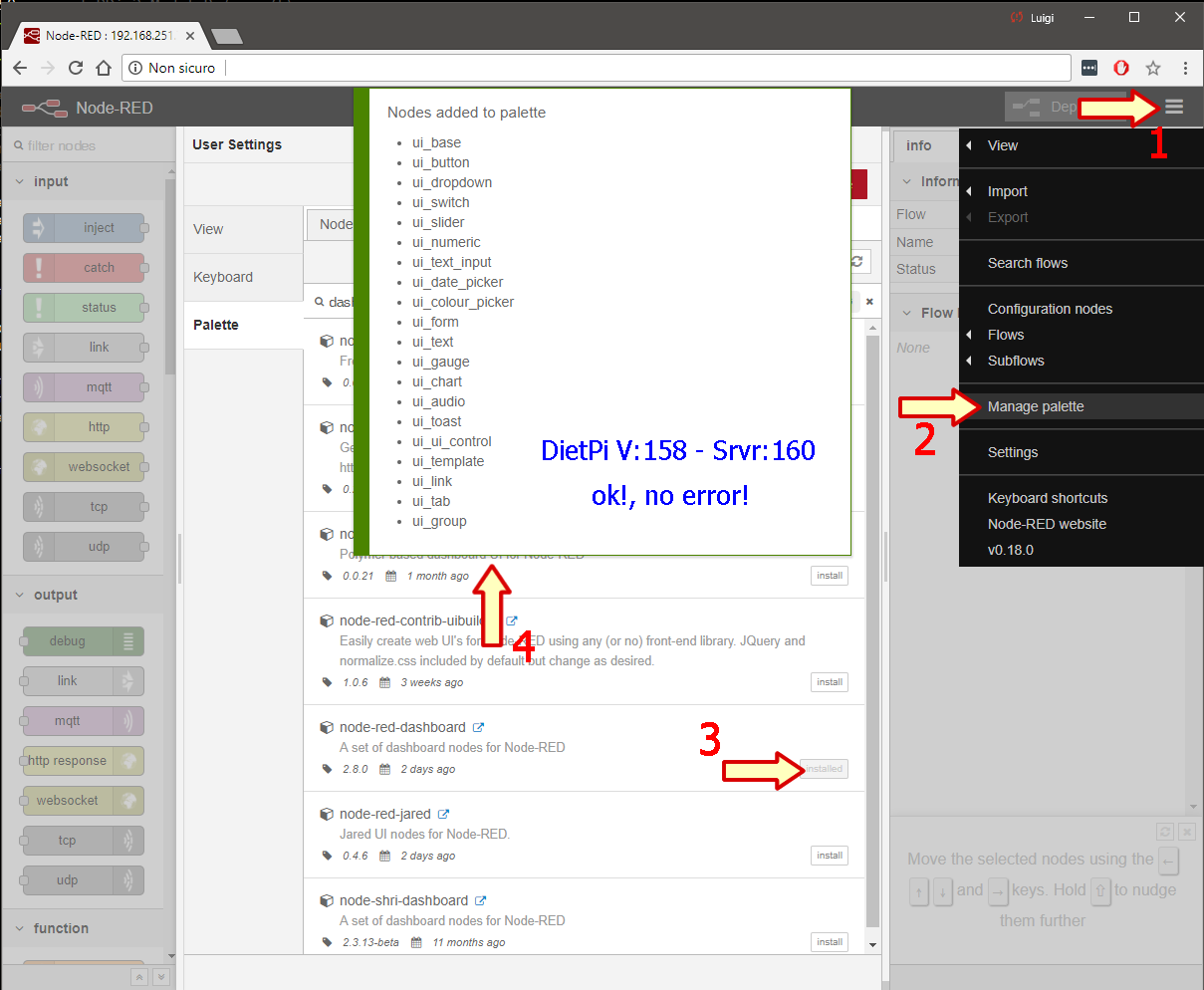Refresh the palette module list
Screen dimensions: 1204x990
pos(856,262)
